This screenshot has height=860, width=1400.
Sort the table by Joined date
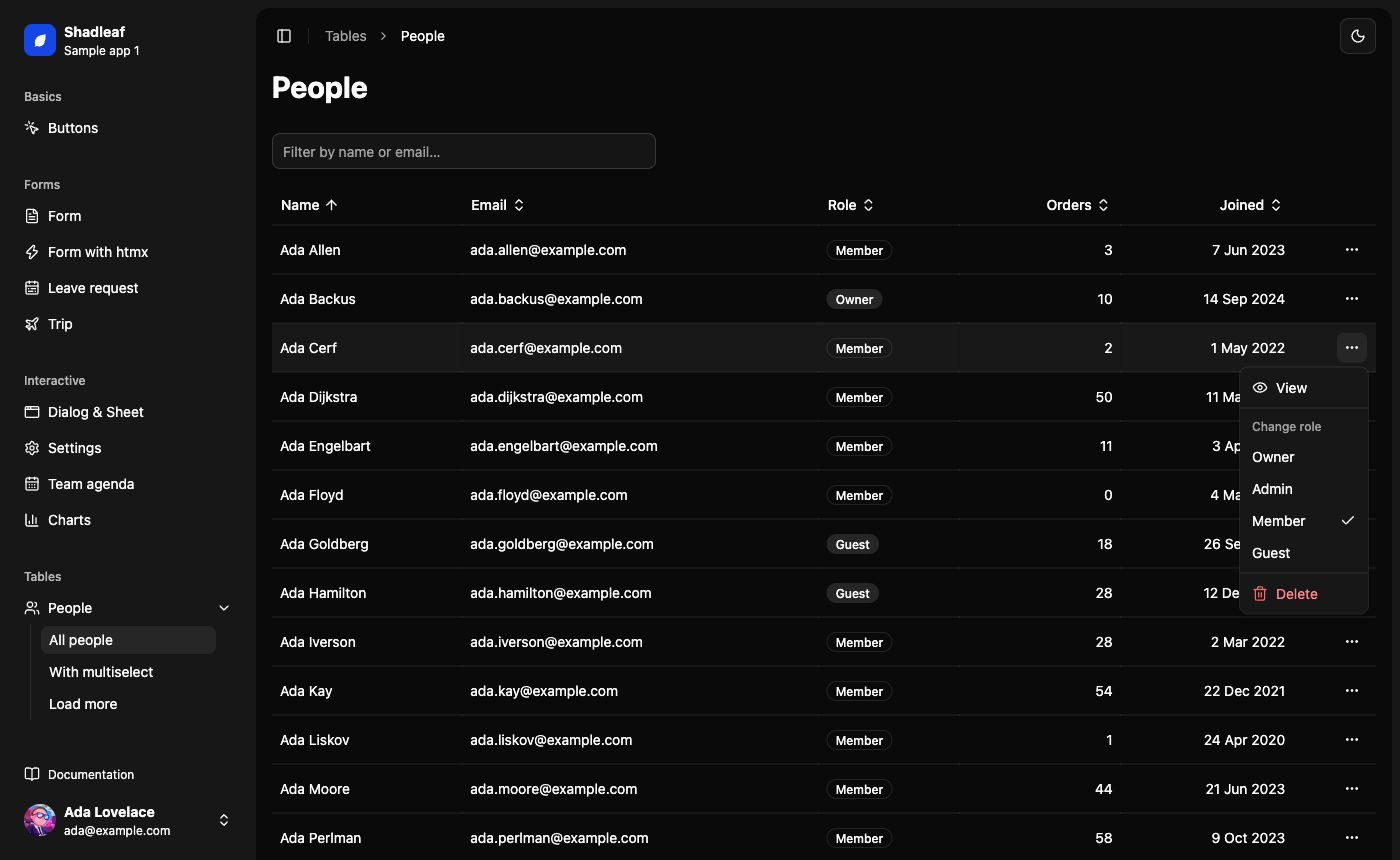coord(1250,205)
